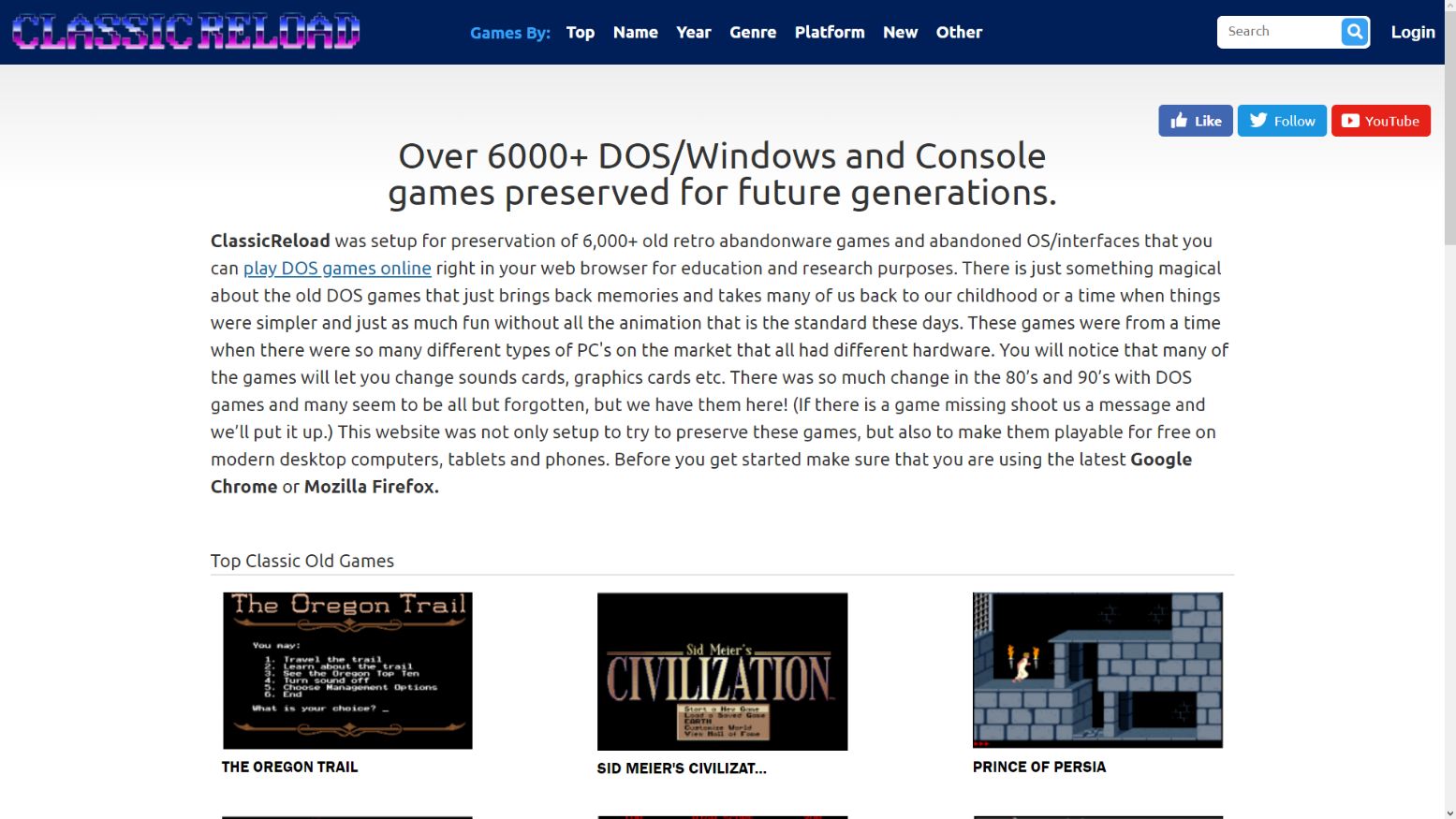Click the Twitter bird icon on Follow button

[x=1257, y=120]
